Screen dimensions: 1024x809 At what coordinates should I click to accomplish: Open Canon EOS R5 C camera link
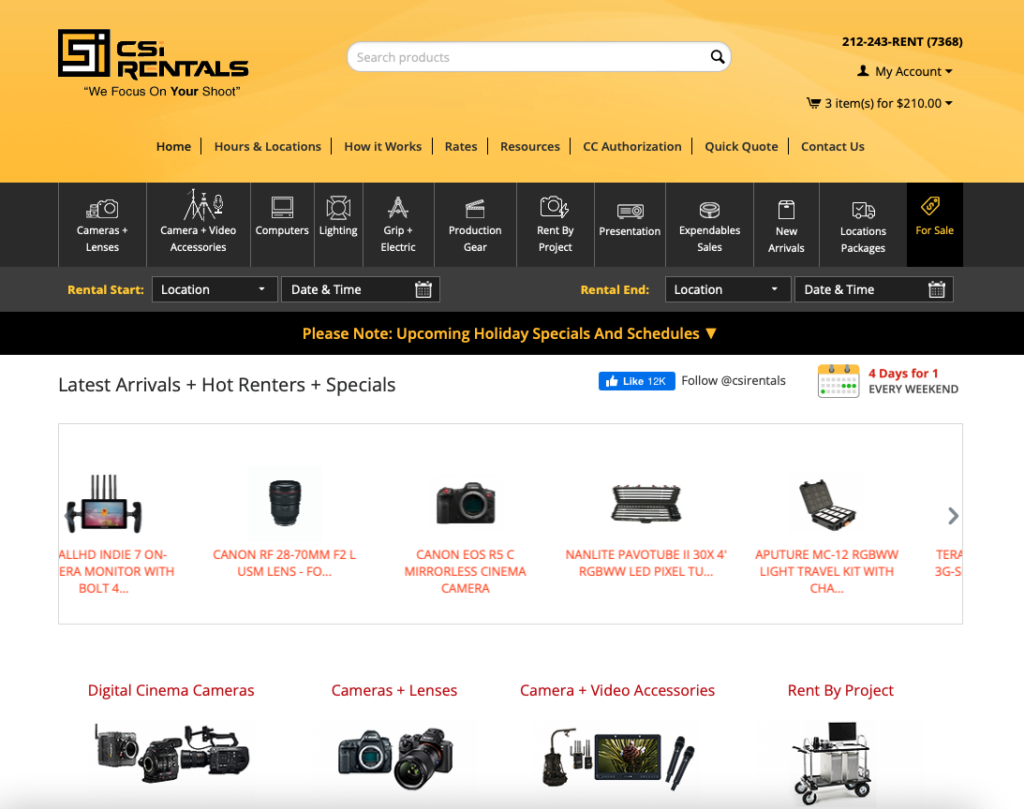point(465,571)
